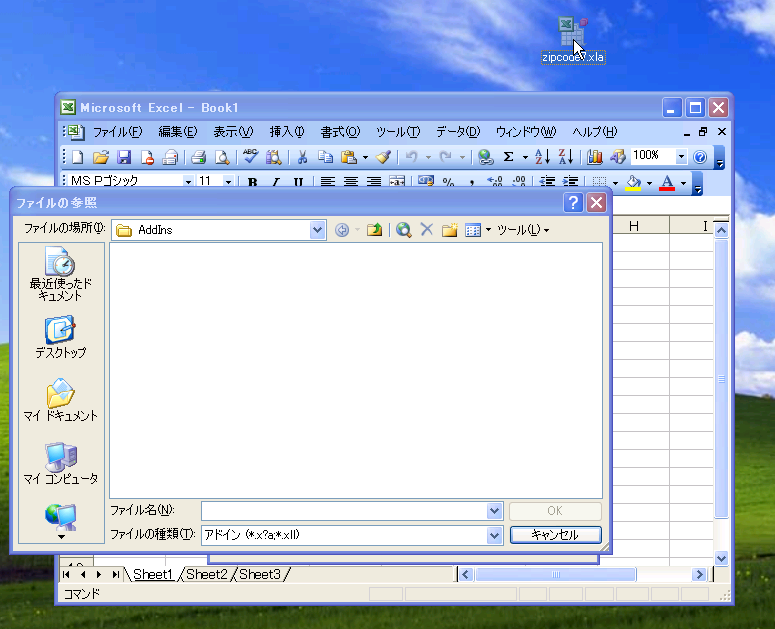Viewport: 775px width, 629px height.
Task: Select My Documents place in sidebar
Action: coord(61,400)
